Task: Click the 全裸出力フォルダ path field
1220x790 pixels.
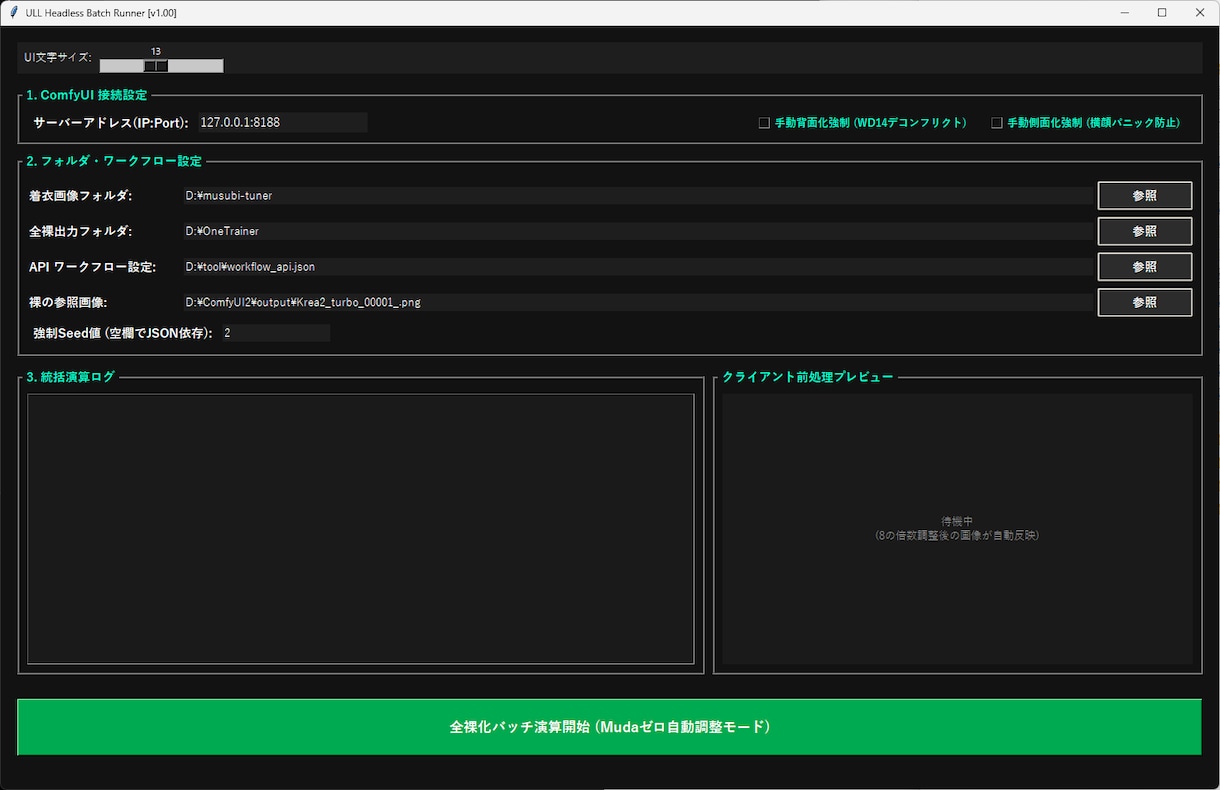Action: 637,231
